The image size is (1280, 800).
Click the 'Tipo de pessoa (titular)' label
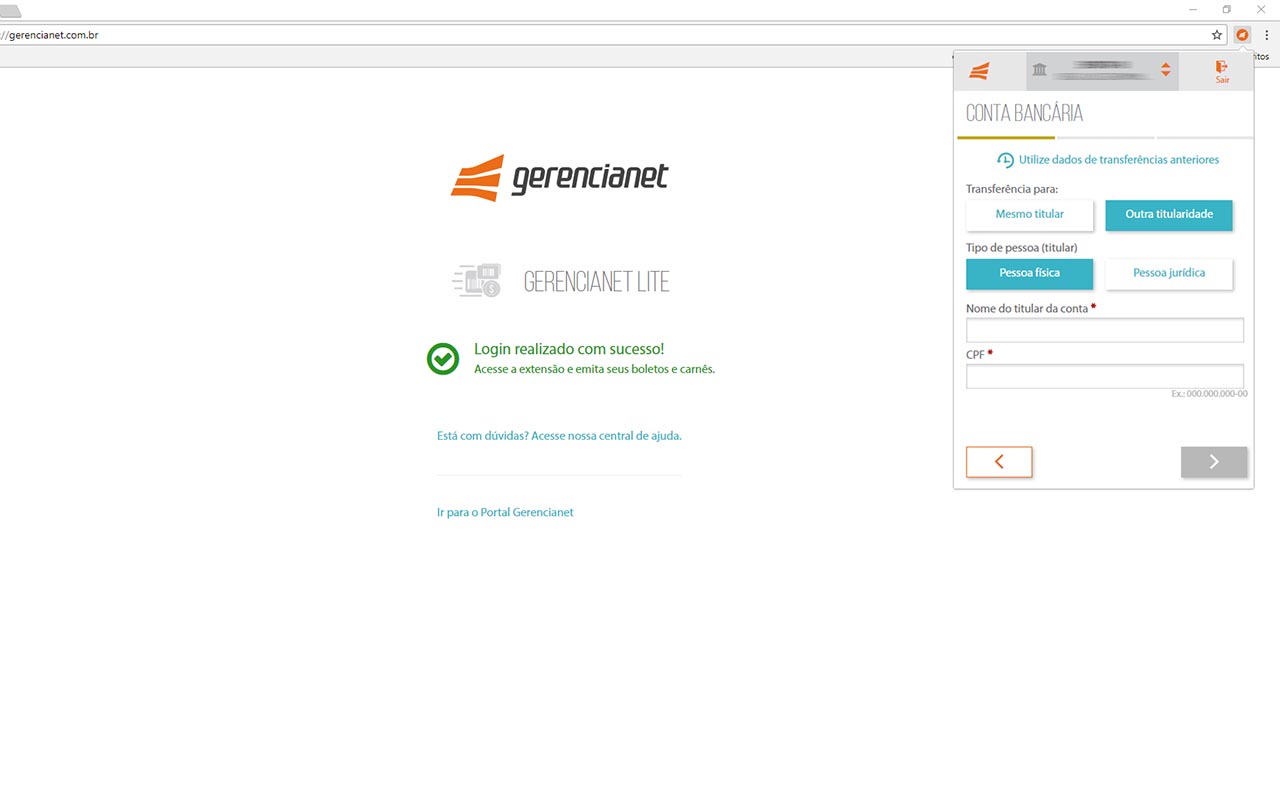[1022, 248]
